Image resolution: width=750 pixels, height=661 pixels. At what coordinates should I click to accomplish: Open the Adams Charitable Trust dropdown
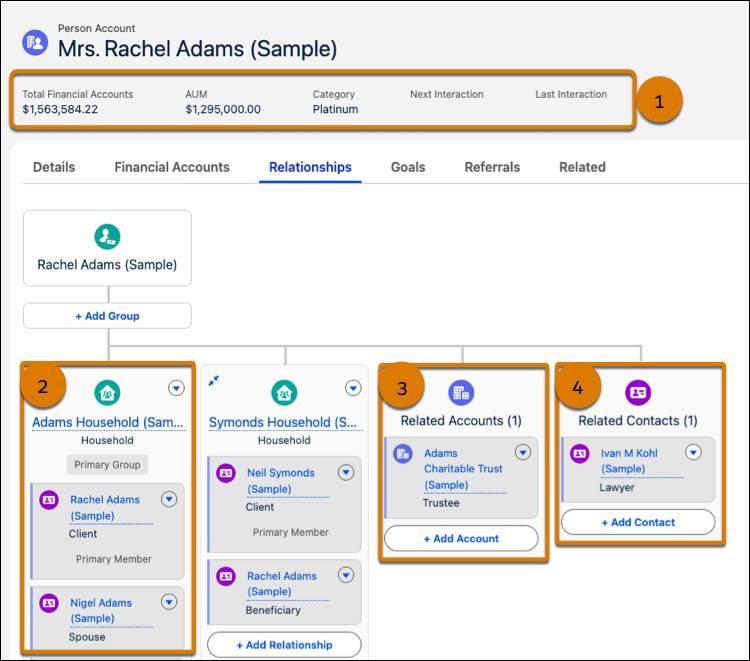tap(523, 452)
